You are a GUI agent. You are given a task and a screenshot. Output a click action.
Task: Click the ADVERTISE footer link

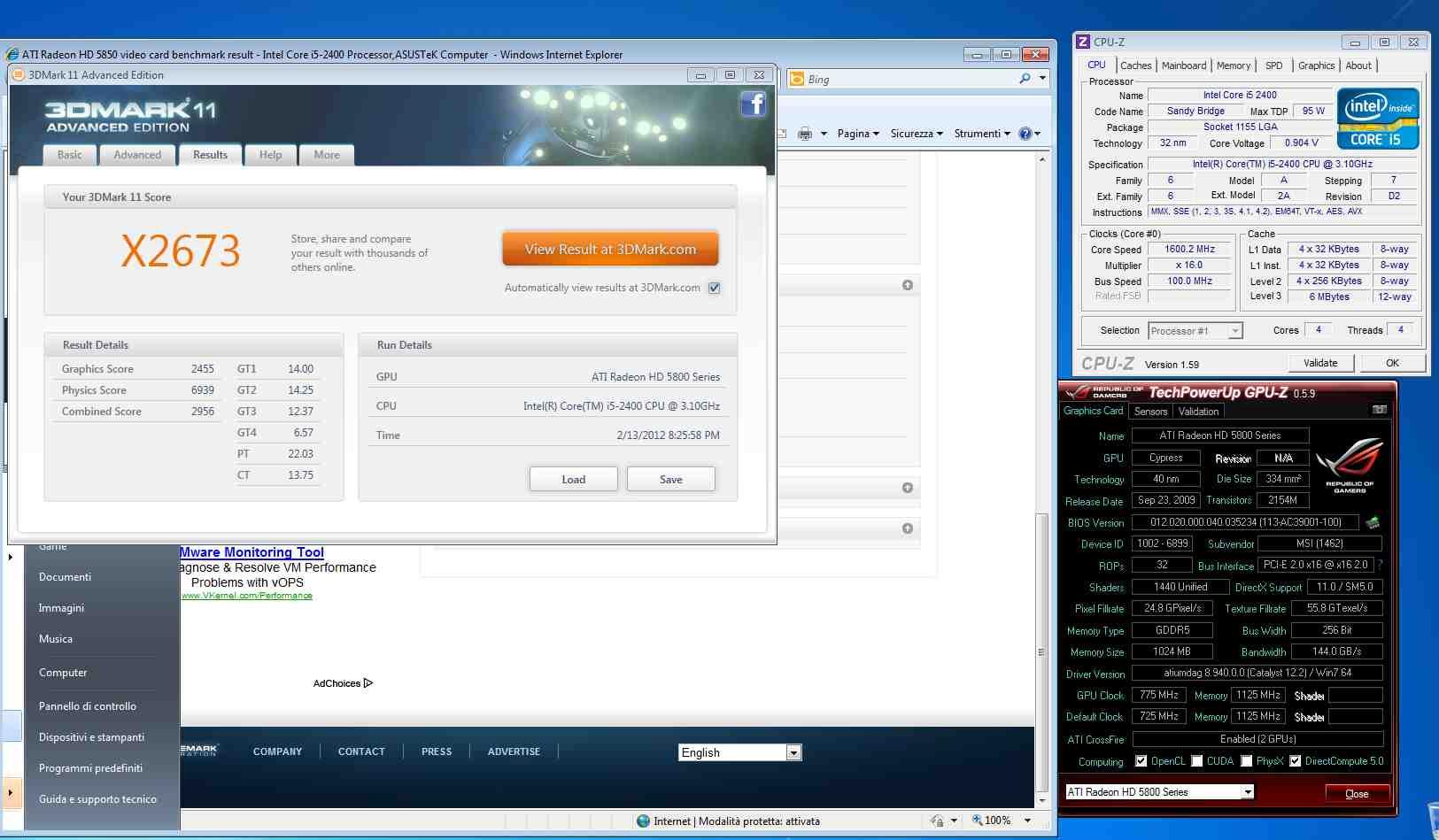point(514,751)
